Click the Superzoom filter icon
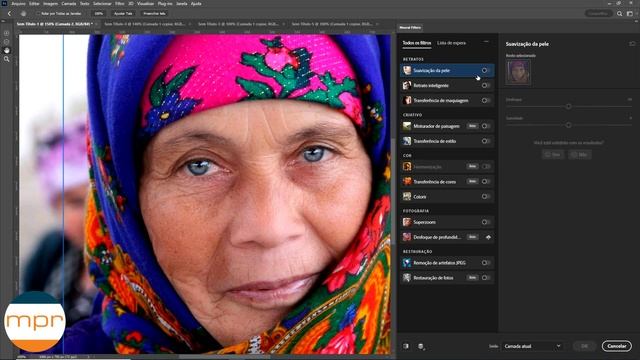Viewport: 640px width, 360px height. tap(407, 222)
